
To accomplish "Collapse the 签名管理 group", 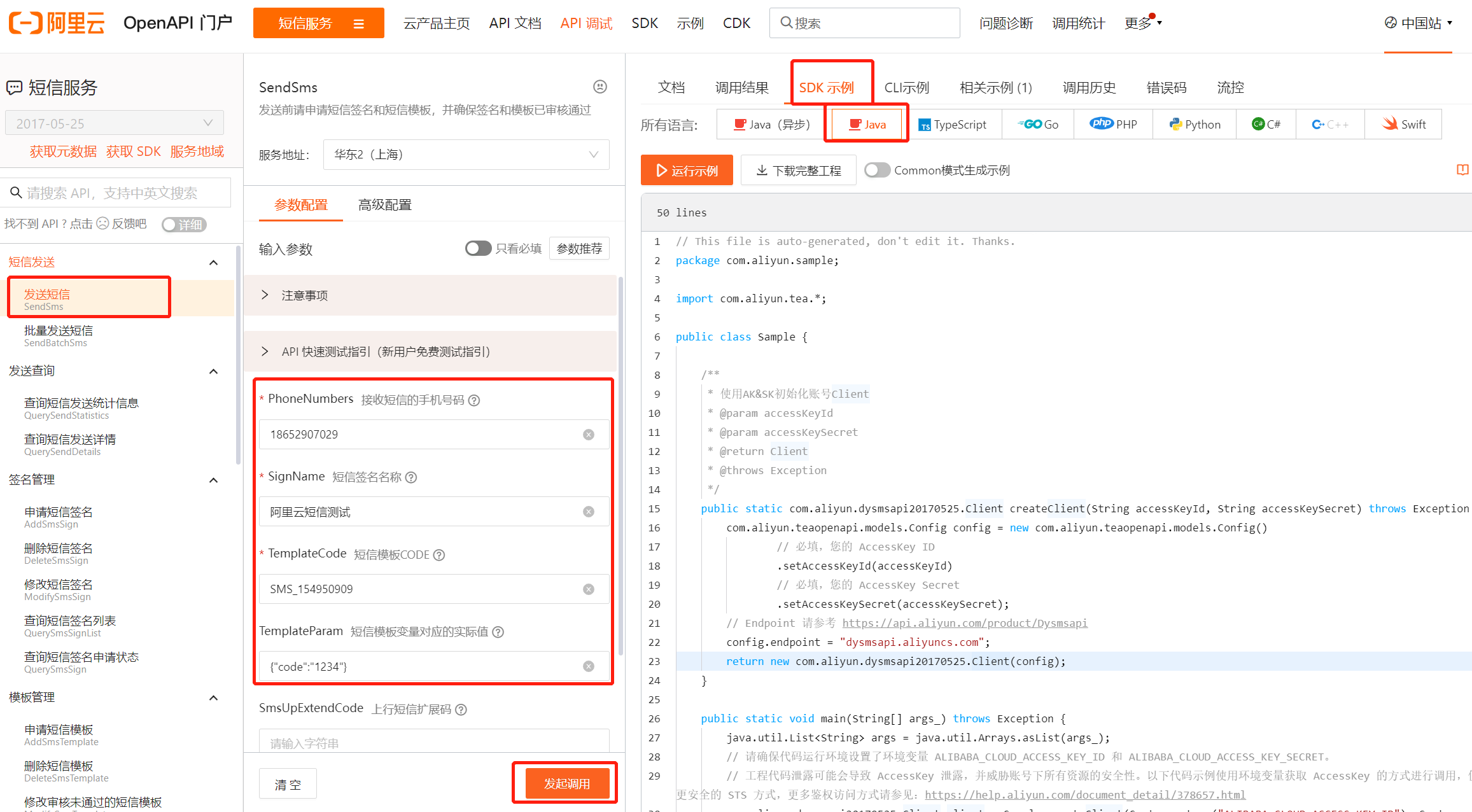I will pos(214,480).
